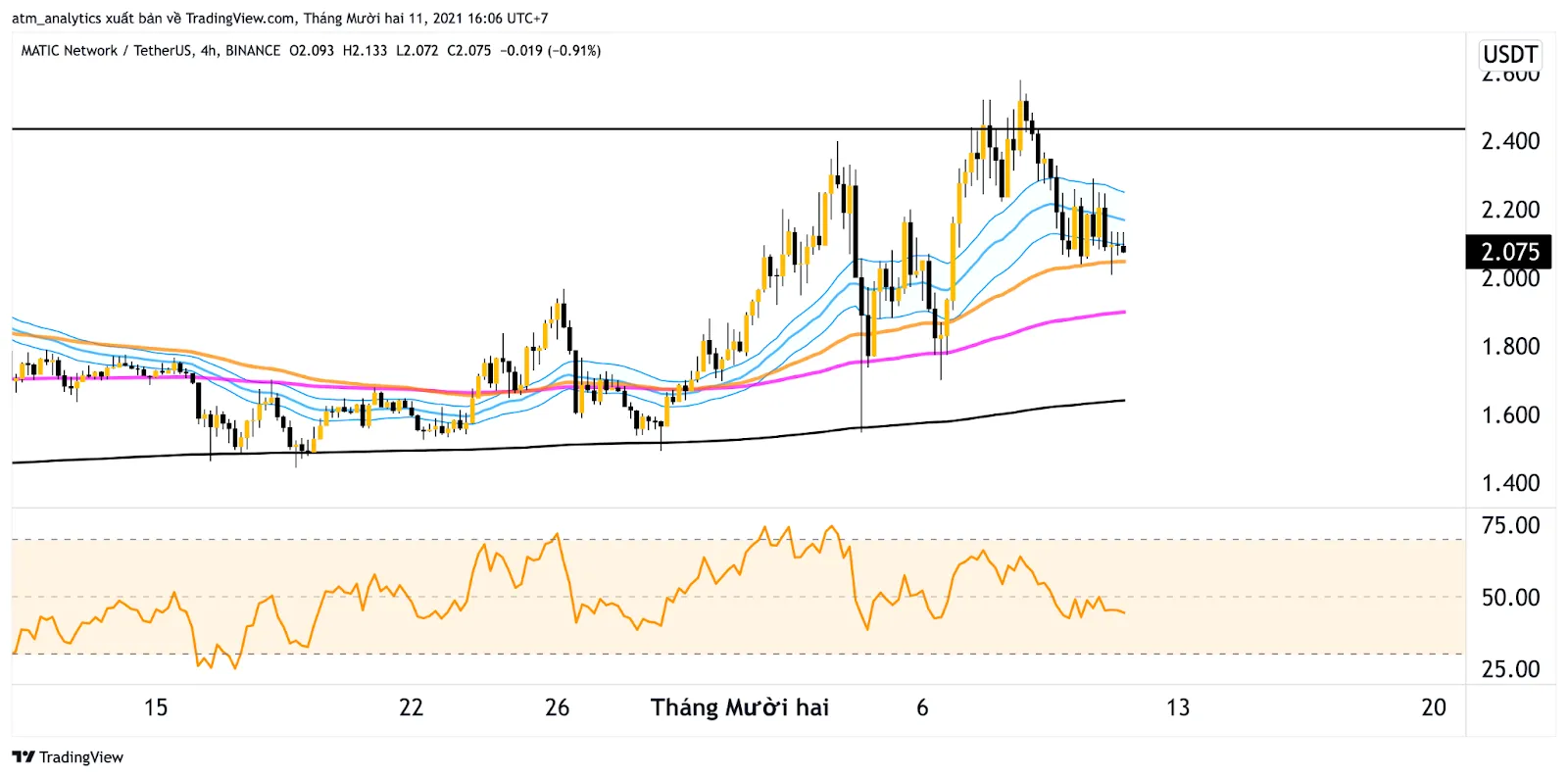Click the end of the RSI line
Viewport: 1568px width, 778px height.
point(1123,613)
